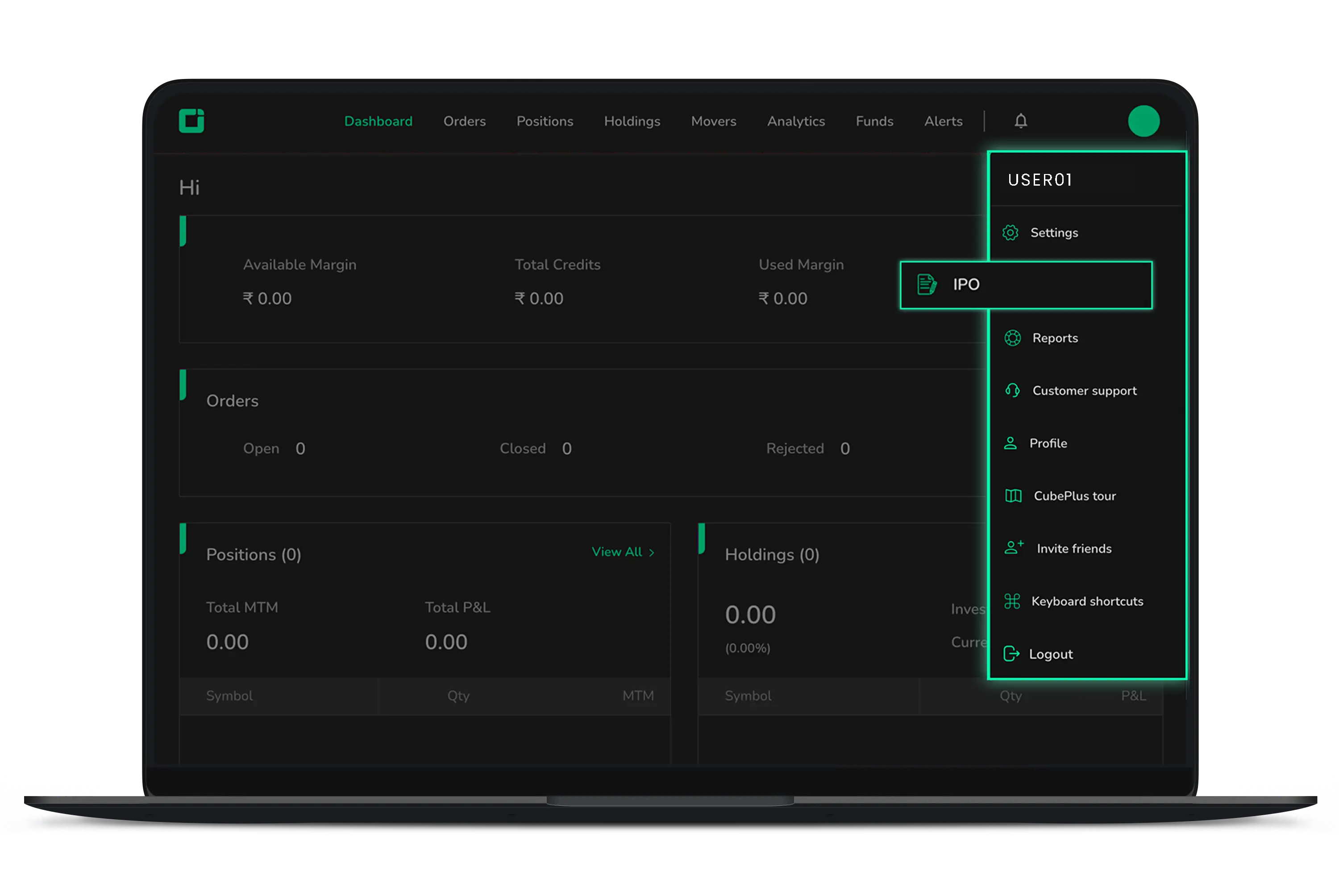Screen dimensions: 1339x896
Task: Click the CubePlus logo icon
Action: point(191,120)
